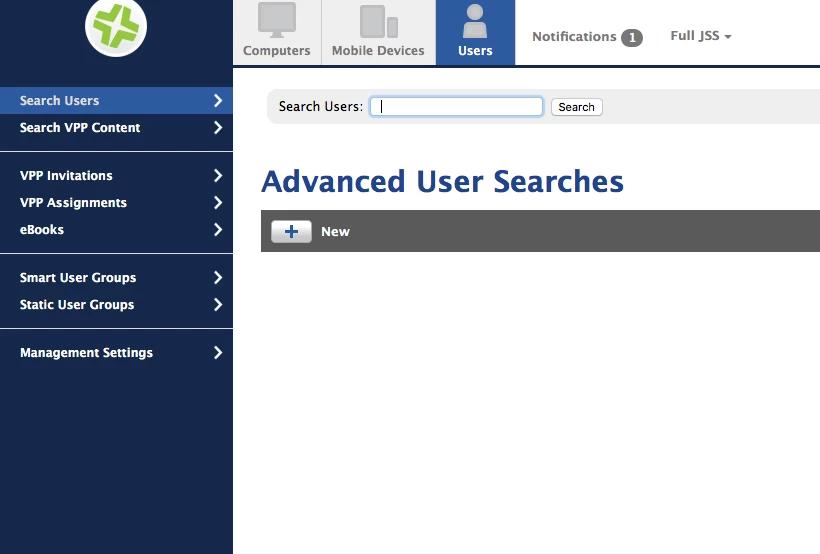Expand Management Settings chevron arrow
This screenshot has width=820, height=554.
point(218,353)
